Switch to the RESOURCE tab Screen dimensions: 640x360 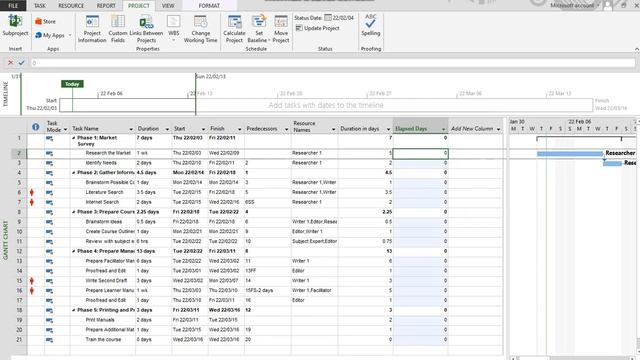point(71,5)
